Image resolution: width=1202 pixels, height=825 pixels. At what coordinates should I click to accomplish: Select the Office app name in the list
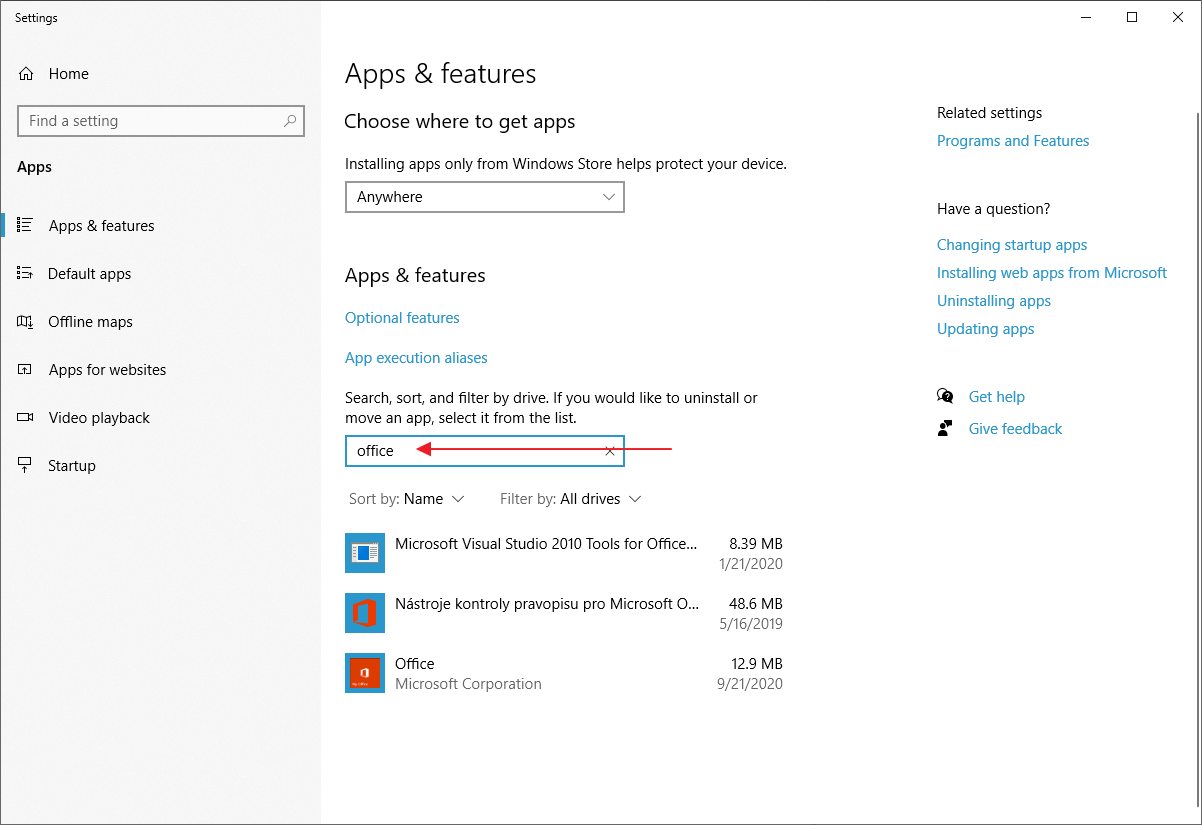[415, 664]
